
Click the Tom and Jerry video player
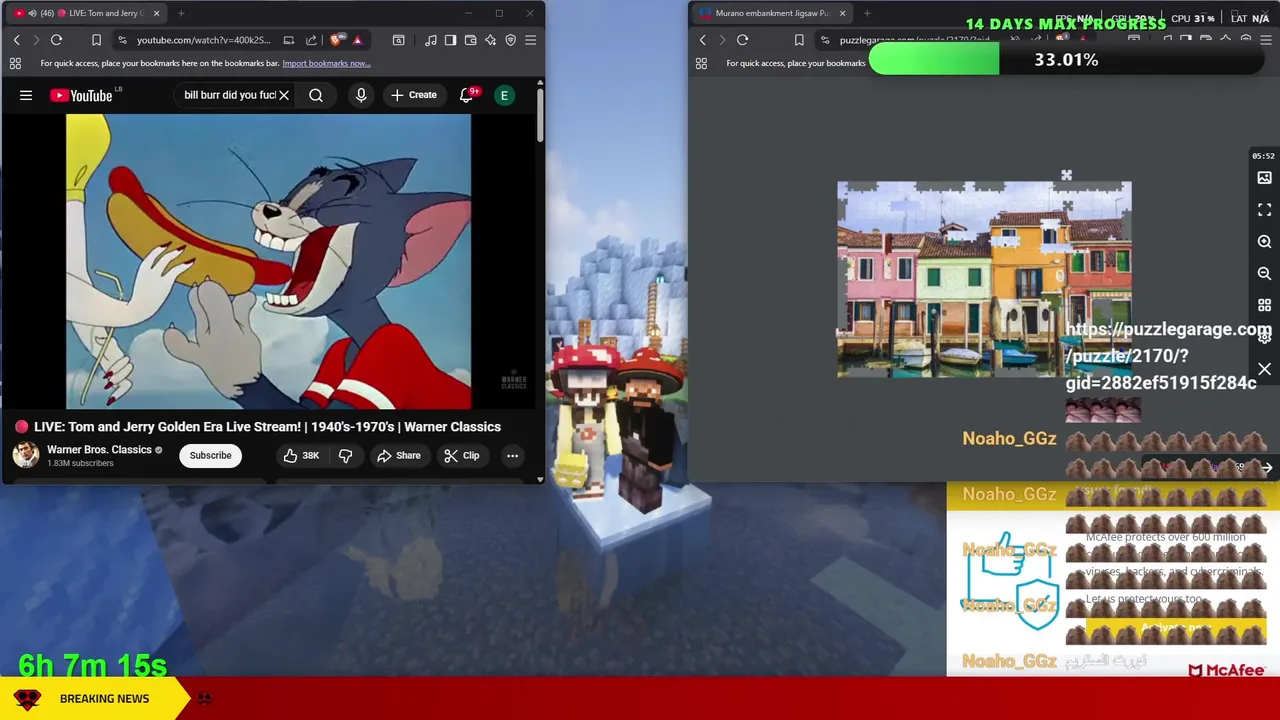click(x=268, y=262)
